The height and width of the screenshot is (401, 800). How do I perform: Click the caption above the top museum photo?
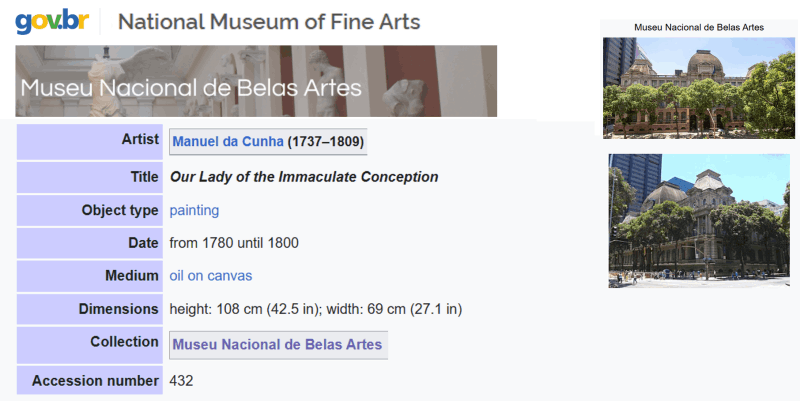[699, 27]
